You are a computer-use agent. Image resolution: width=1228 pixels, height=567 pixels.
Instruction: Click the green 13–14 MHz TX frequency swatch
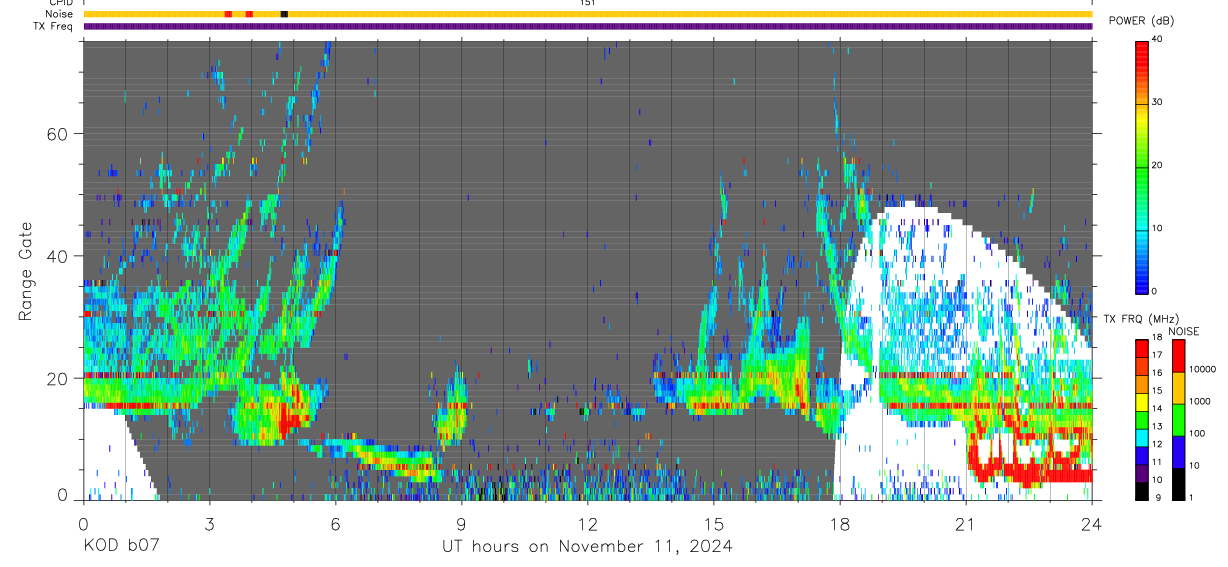click(1142, 419)
